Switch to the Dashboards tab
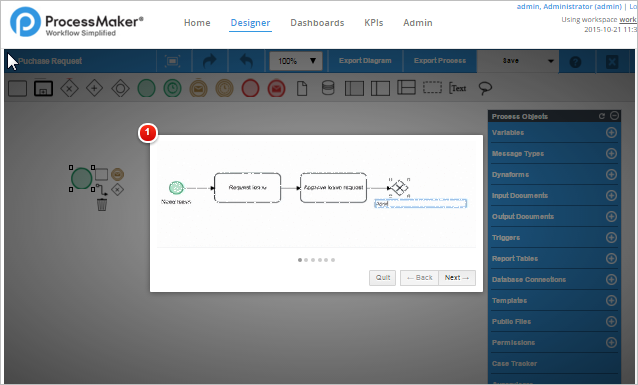Screen dimensions: 638x385 click(x=317, y=23)
